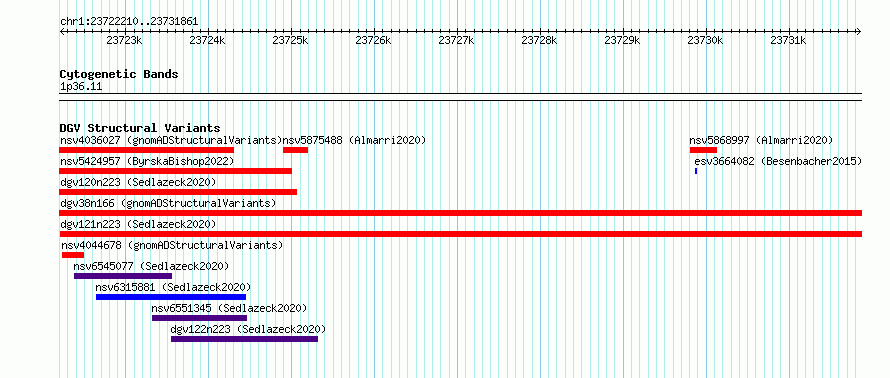Click the DGV Structural Variants track title

pyautogui.click(x=140, y=128)
